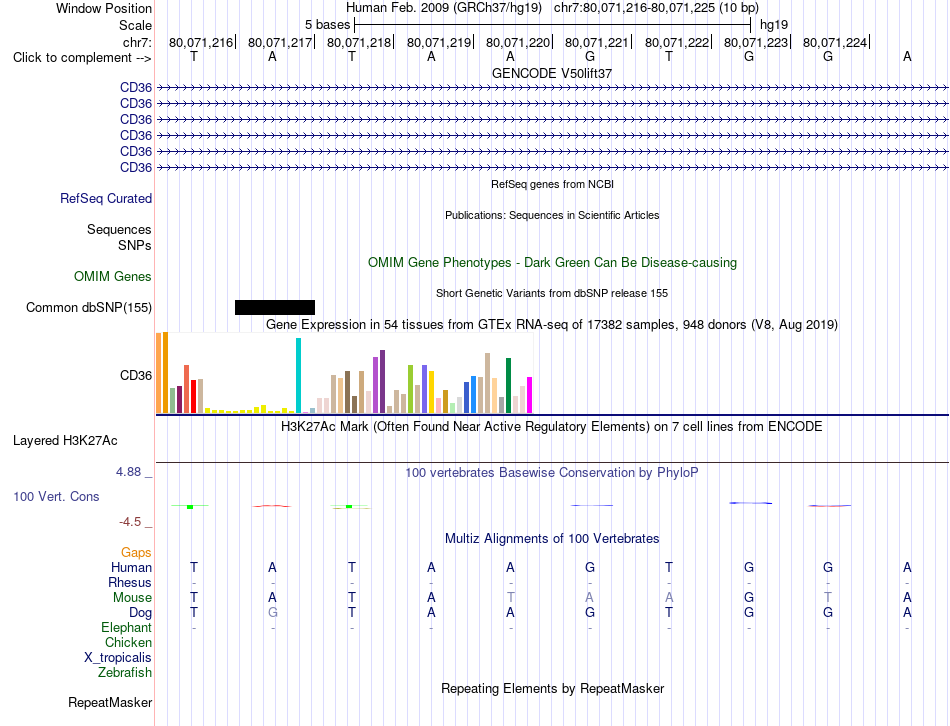Click the Sequences side label
The image size is (950, 726).
[x=119, y=230]
